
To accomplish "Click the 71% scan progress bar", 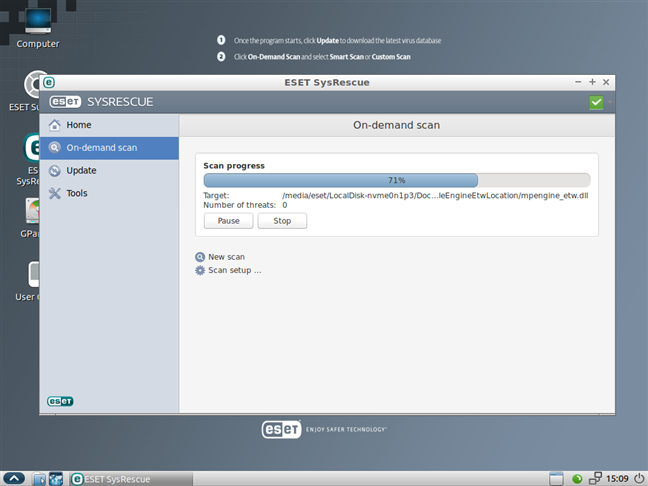I will [x=397, y=180].
